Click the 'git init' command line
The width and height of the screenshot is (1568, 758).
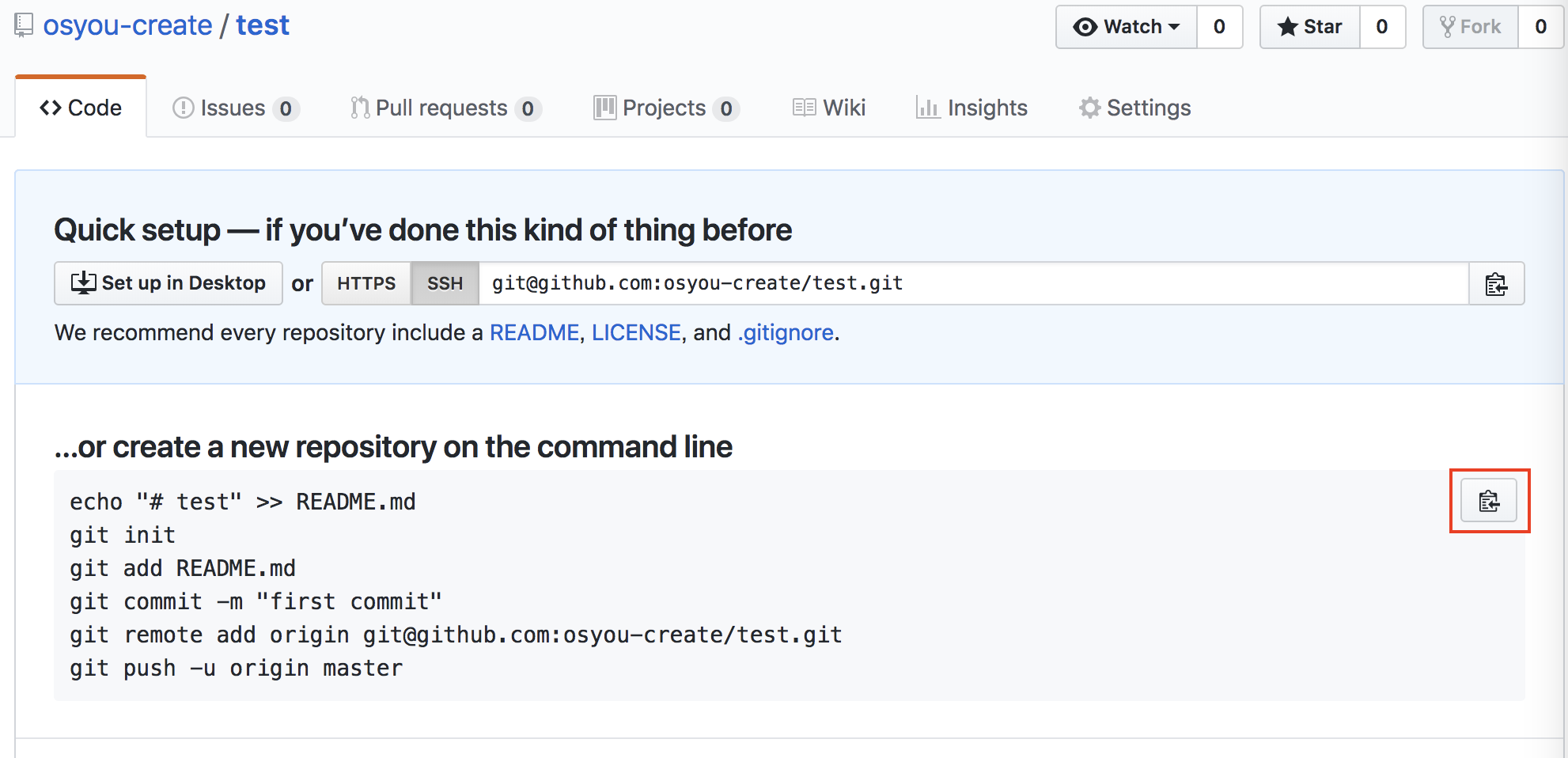click(123, 535)
